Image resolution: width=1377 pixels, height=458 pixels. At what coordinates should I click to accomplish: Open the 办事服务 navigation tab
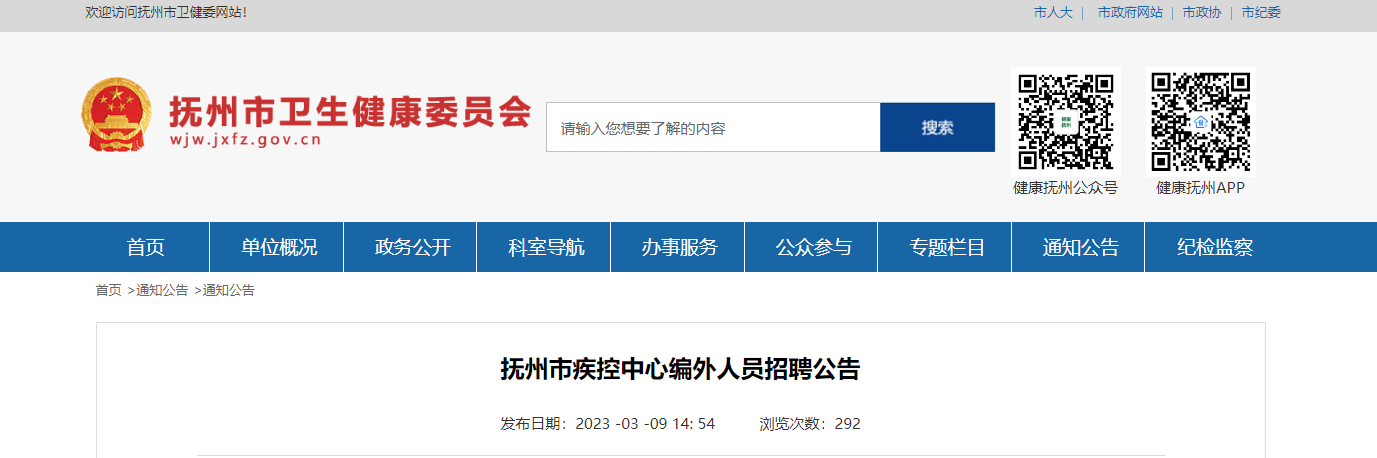pos(679,247)
